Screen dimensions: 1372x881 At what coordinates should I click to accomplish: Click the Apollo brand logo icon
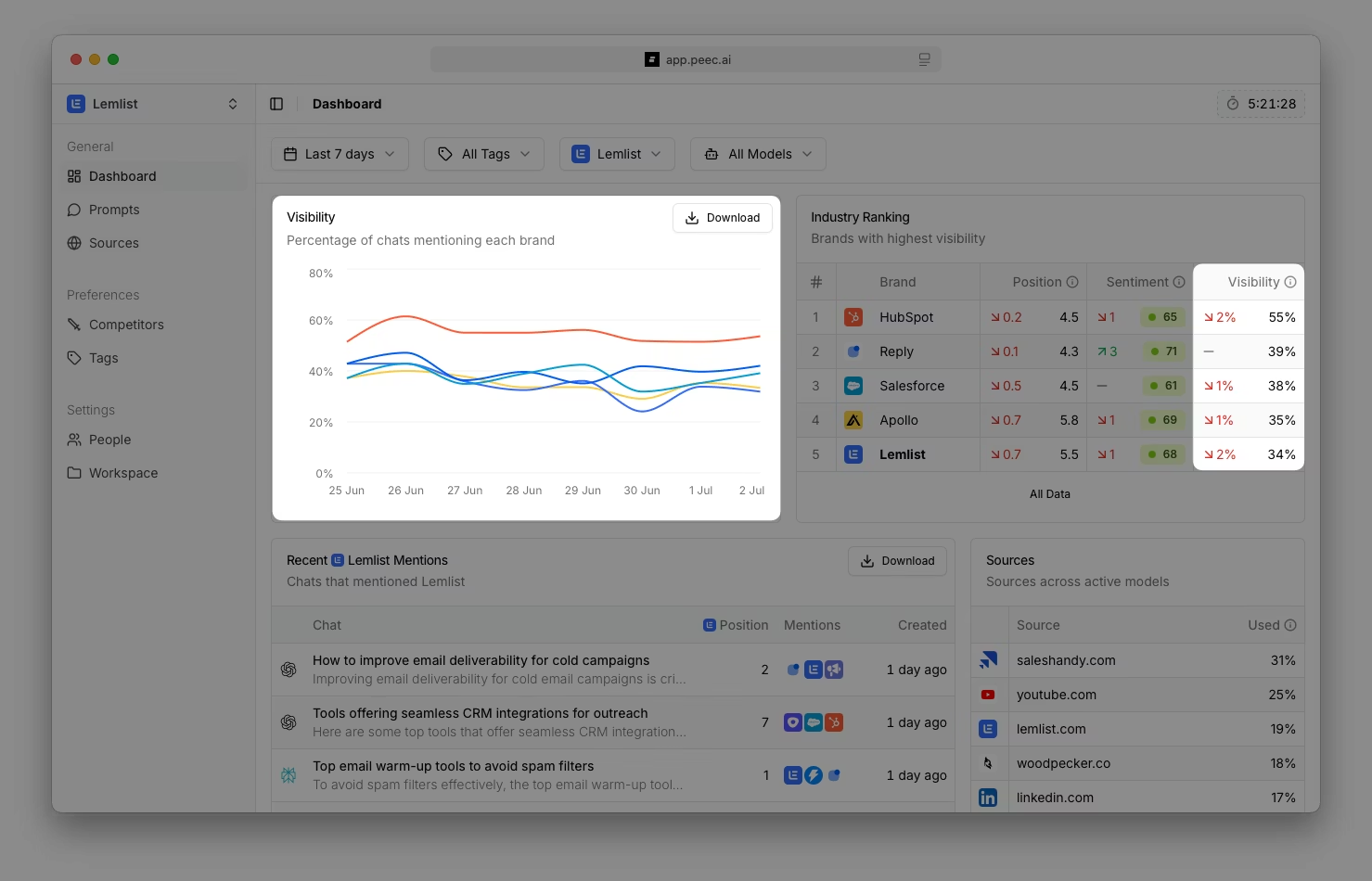[853, 420]
